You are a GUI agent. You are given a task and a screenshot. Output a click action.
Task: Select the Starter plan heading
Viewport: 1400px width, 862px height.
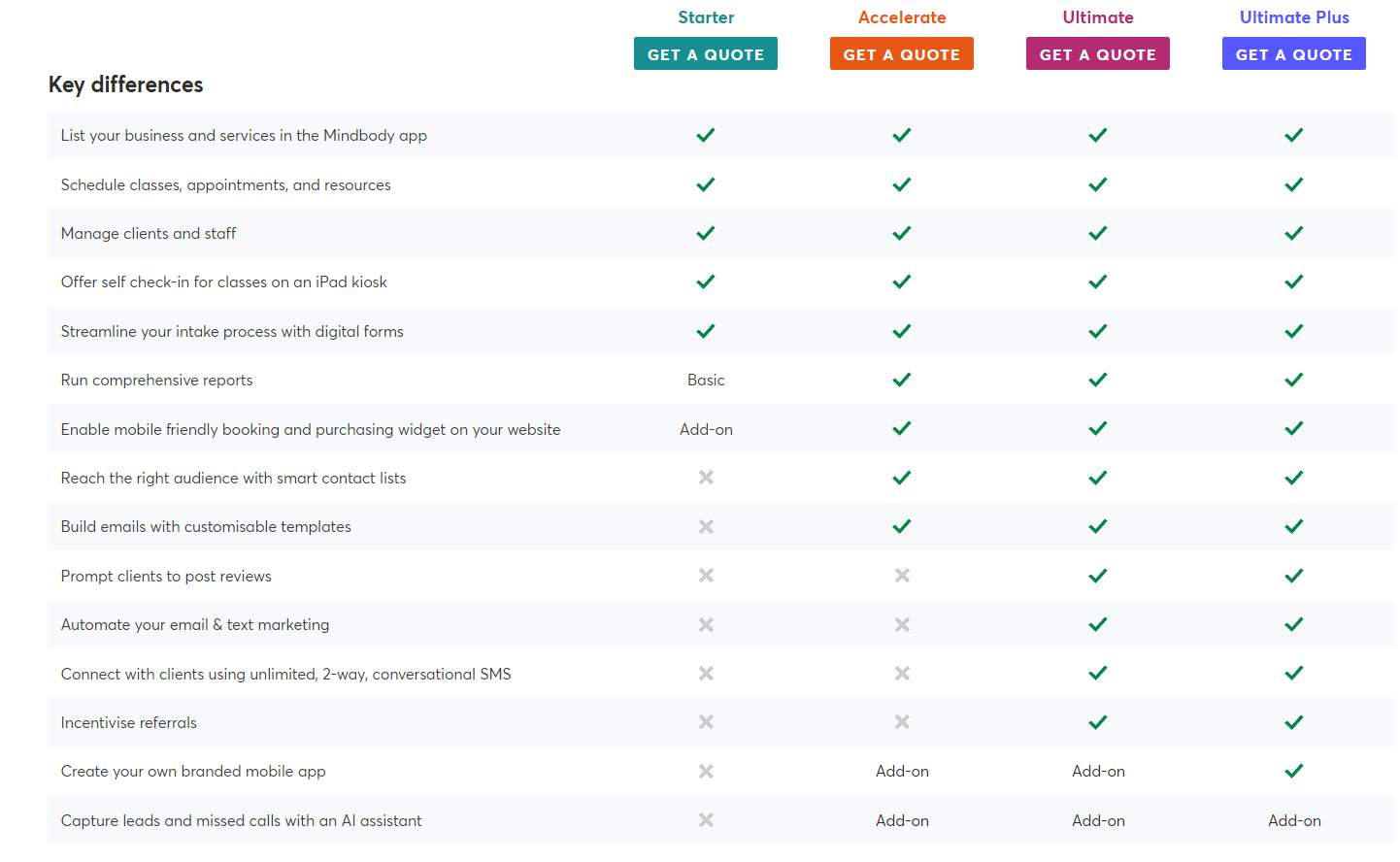pos(706,17)
